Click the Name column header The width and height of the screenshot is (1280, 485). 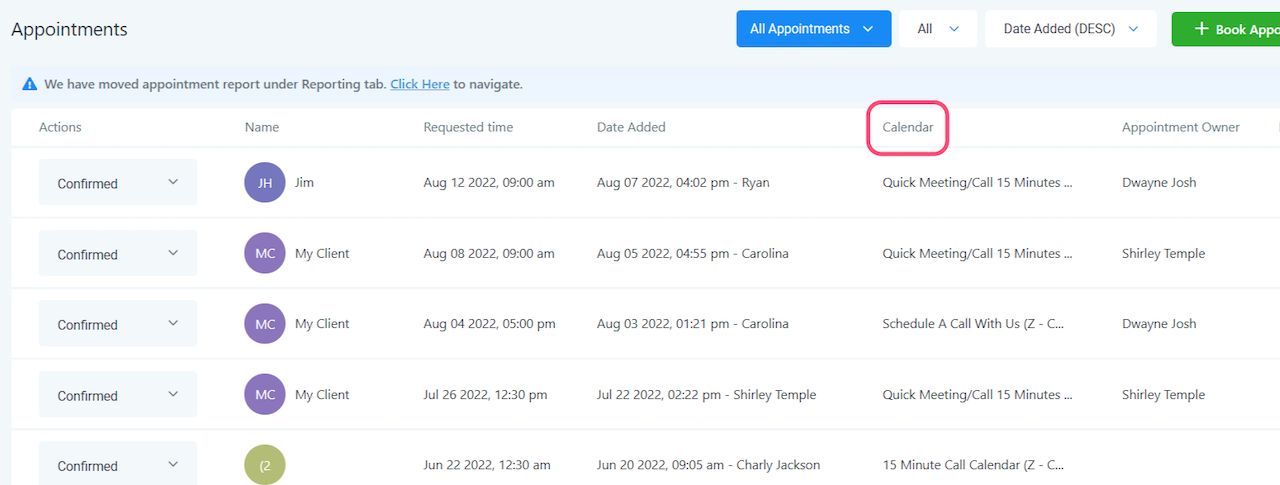pos(262,127)
